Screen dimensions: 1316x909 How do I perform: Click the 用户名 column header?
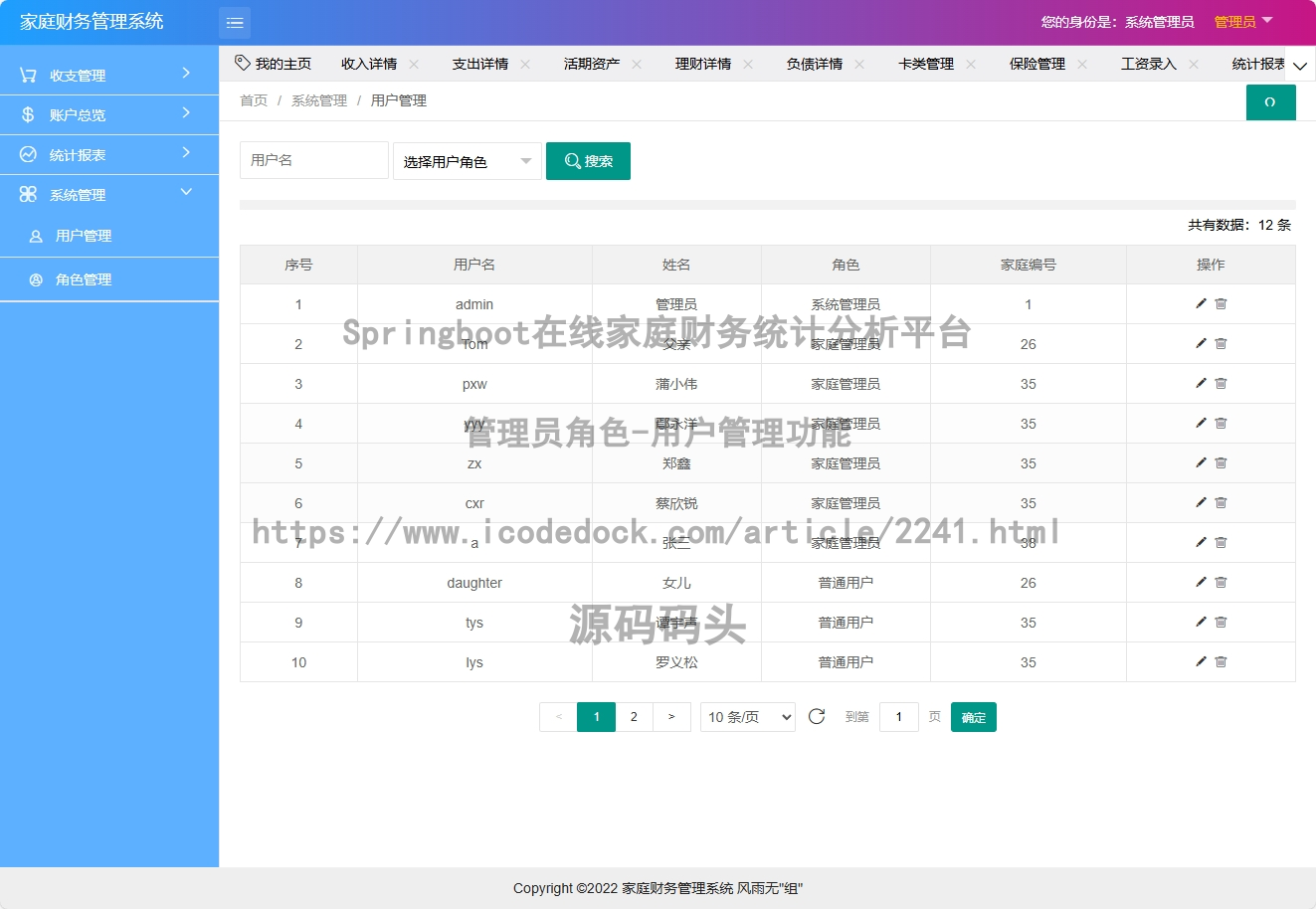(474, 265)
